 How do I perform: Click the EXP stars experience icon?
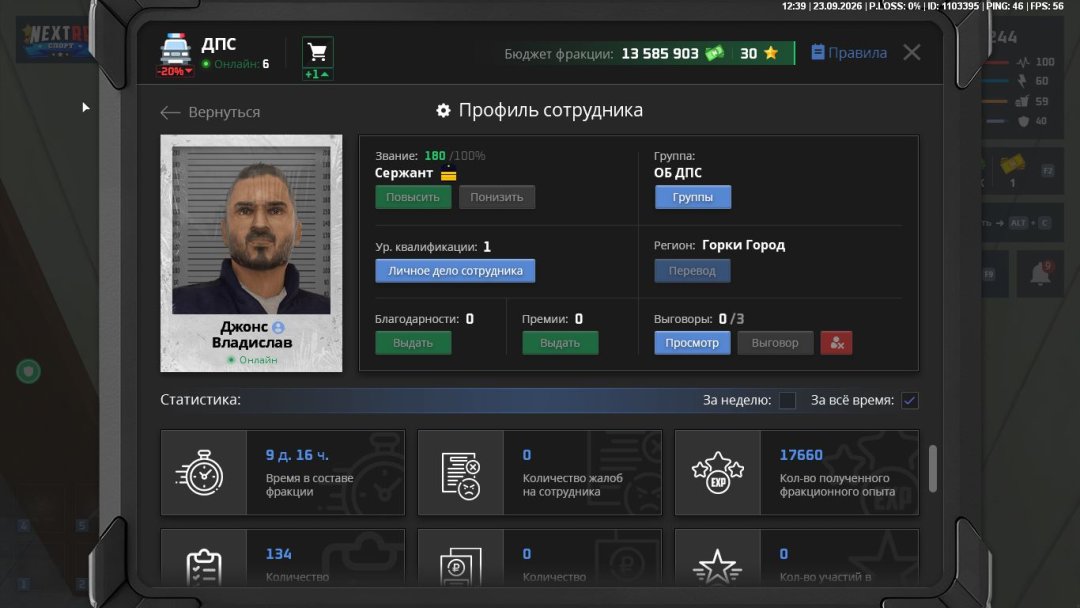point(718,473)
